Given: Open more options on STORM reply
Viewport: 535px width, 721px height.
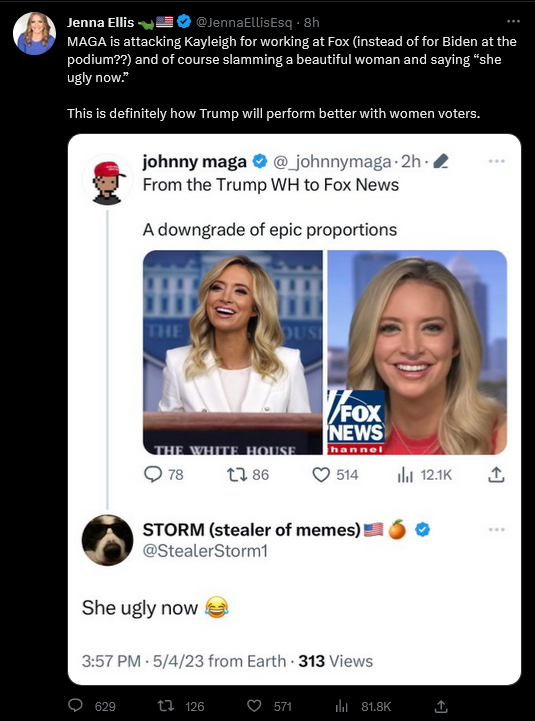Looking at the screenshot, I should point(497,530).
